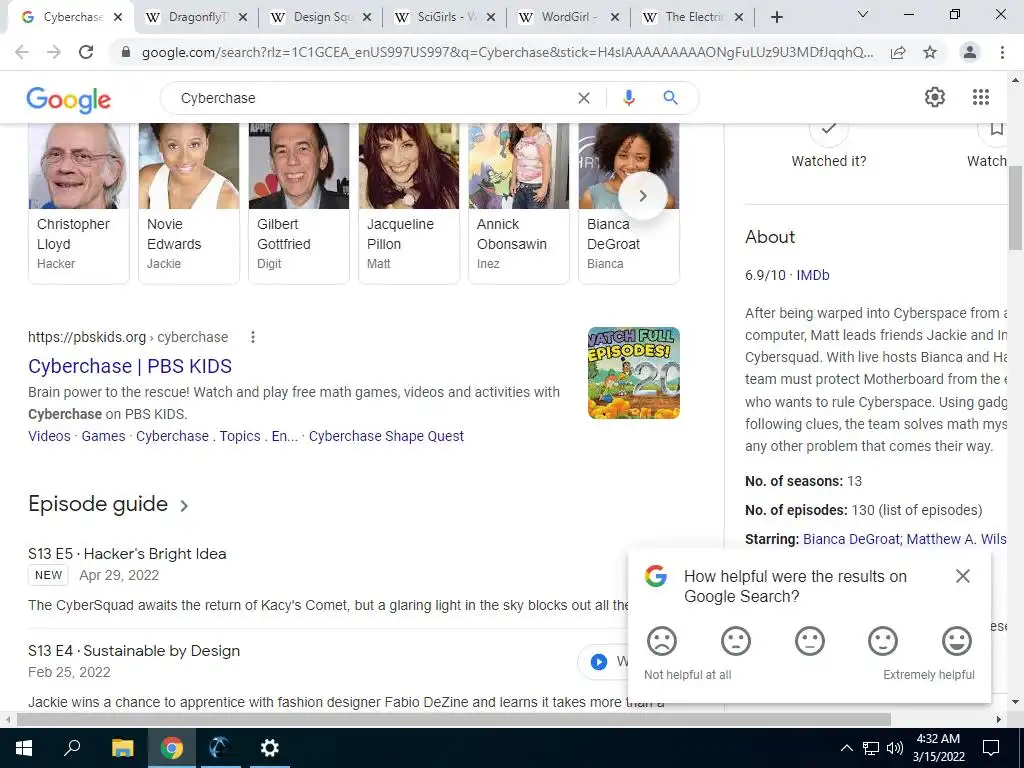
Task: Open Windows Start menu
Action: click(24, 748)
